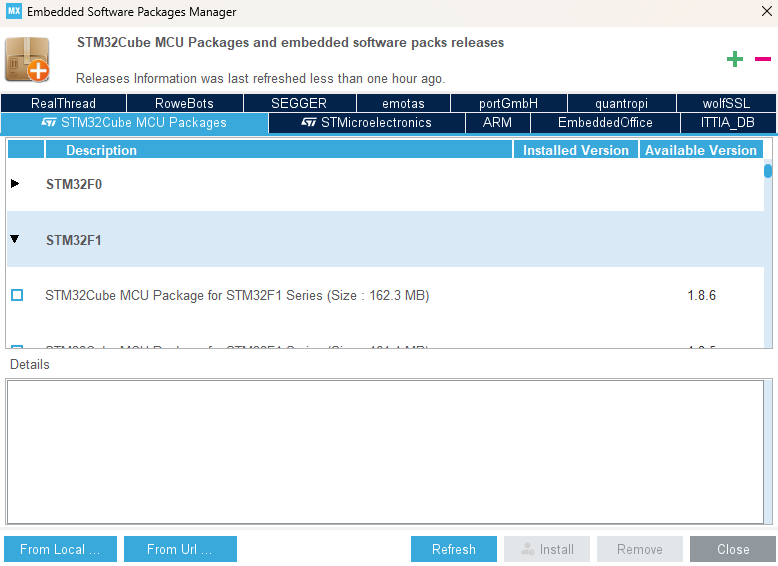Viewport: 778px width, 566px height.
Task: Click the Close button
Action: coord(733,549)
